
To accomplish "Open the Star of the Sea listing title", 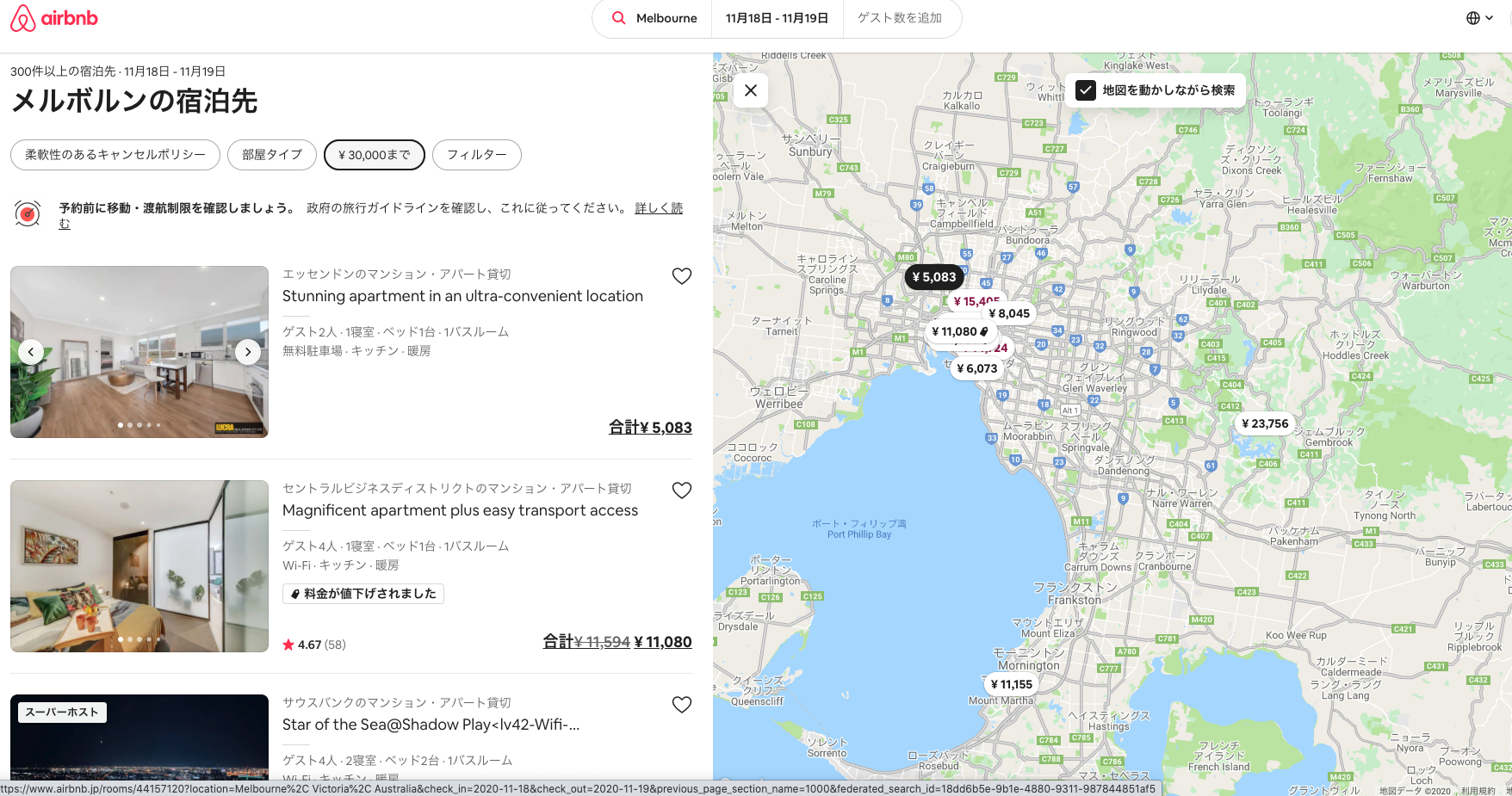I will pyautogui.click(x=431, y=725).
